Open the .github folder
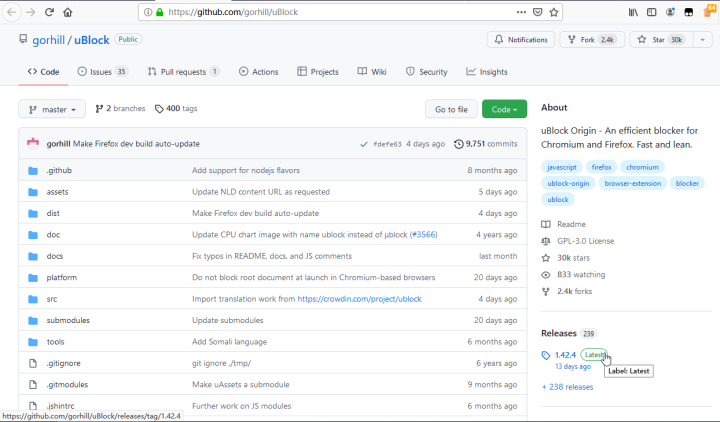720x422 pixels. point(59,170)
